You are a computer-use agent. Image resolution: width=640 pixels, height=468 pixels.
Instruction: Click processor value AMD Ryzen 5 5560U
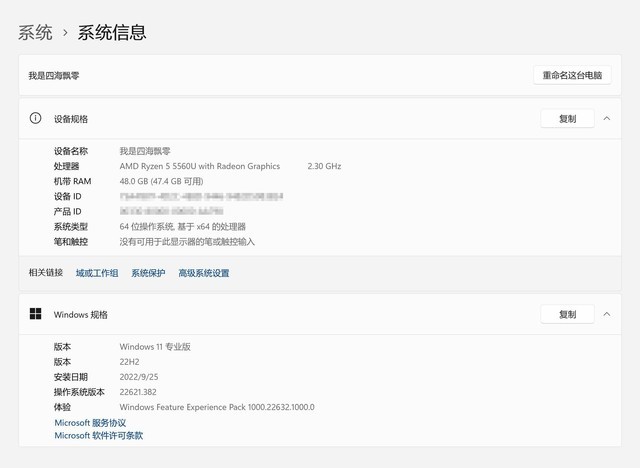[200, 166]
